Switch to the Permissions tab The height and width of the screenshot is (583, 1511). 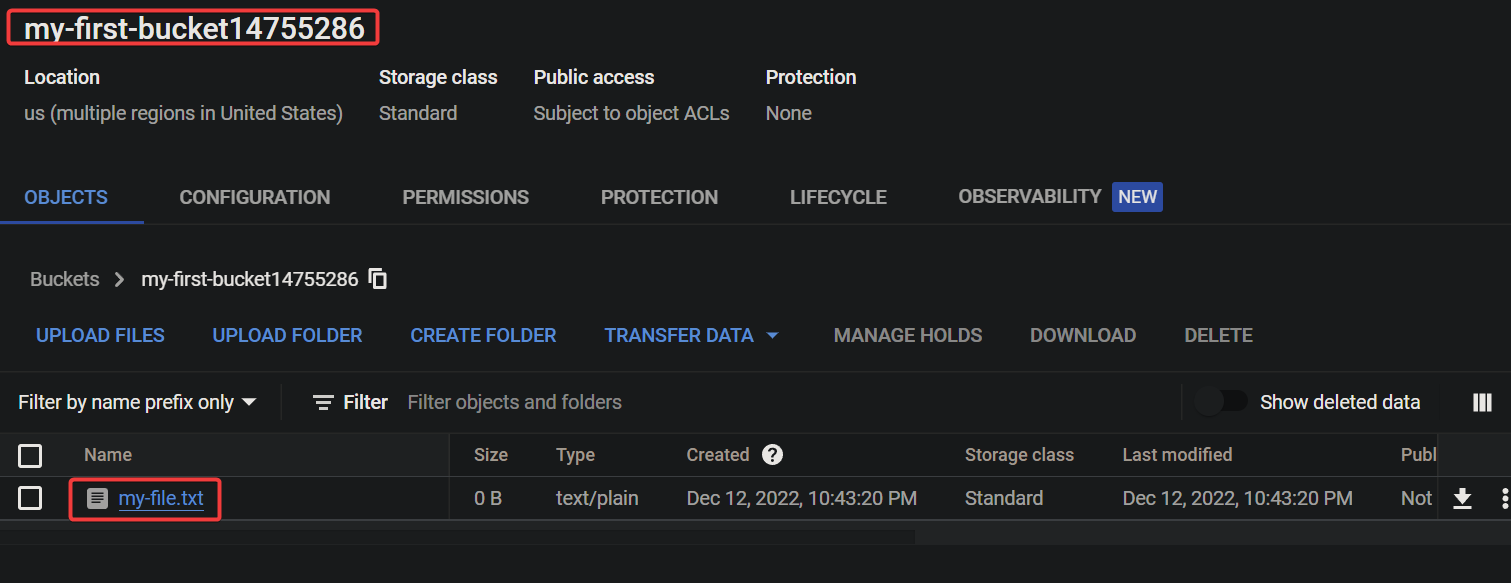tap(465, 197)
